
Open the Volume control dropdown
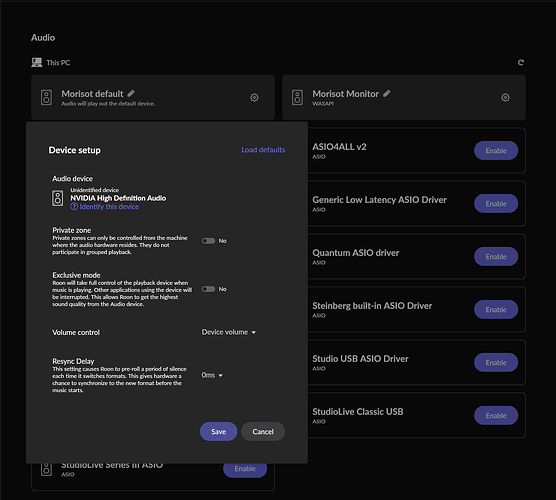pos(229,332)
